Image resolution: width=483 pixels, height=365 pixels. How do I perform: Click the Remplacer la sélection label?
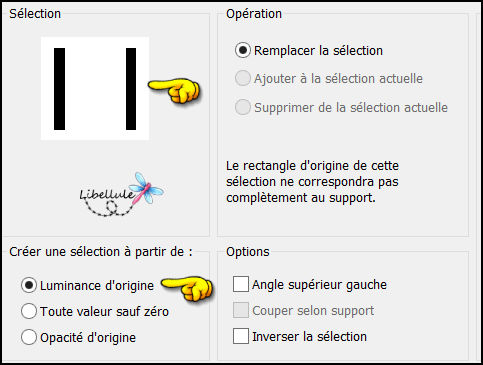318,51
